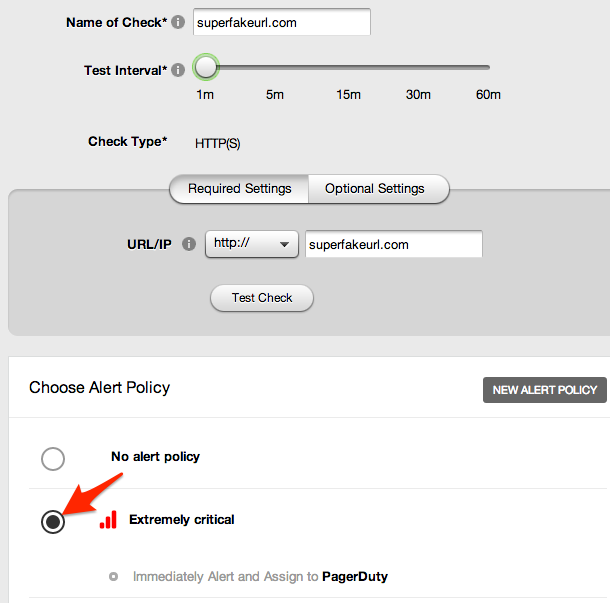The image size is (610, 603).
Task: Click info icon beside Name of Check
Action: [x=178, y=22]
